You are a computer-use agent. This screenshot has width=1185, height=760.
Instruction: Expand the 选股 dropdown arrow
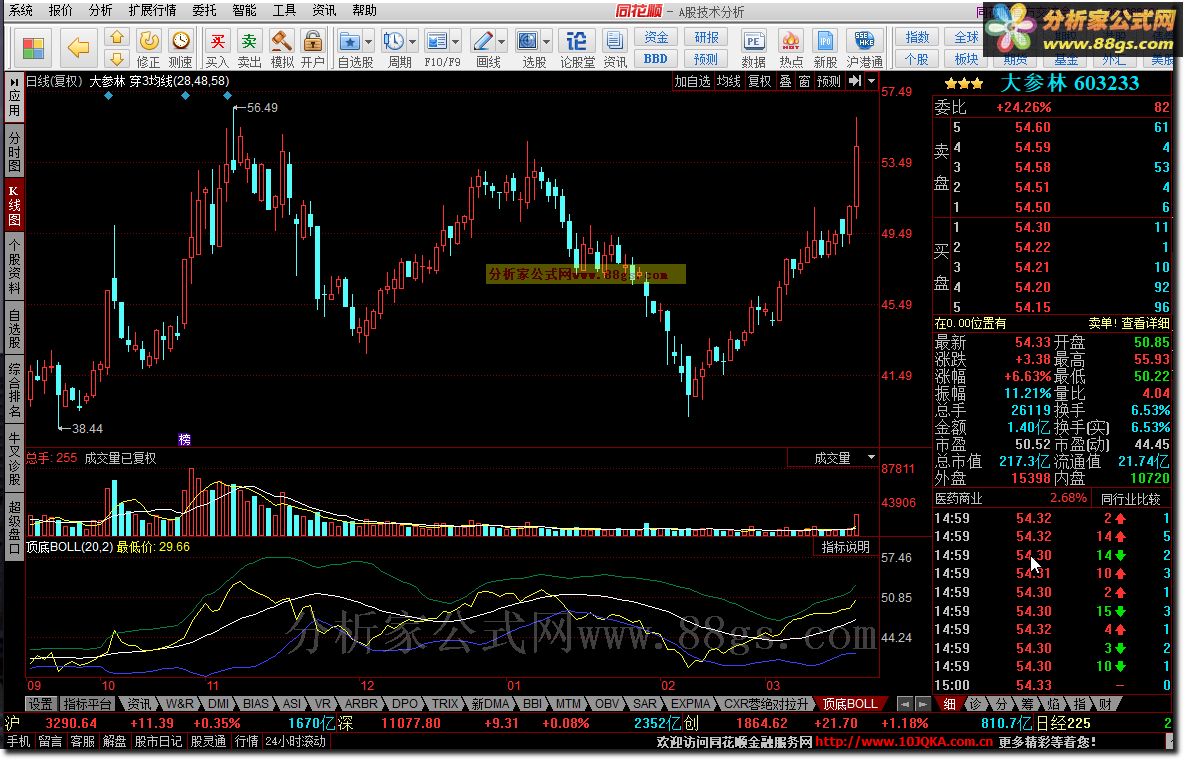coord(546,42)
